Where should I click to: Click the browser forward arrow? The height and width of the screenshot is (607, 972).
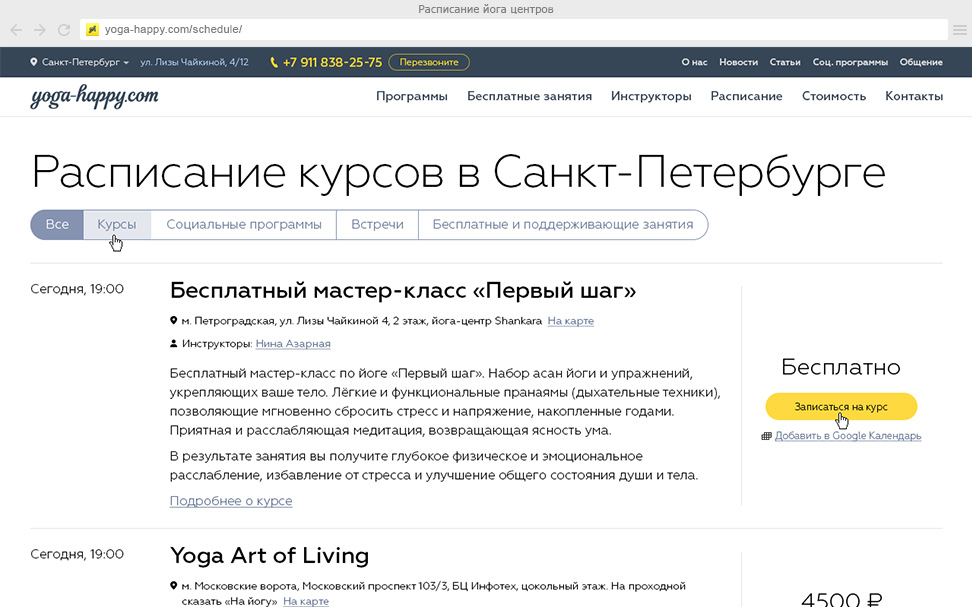pyautogui.click(x=40, y=30)
